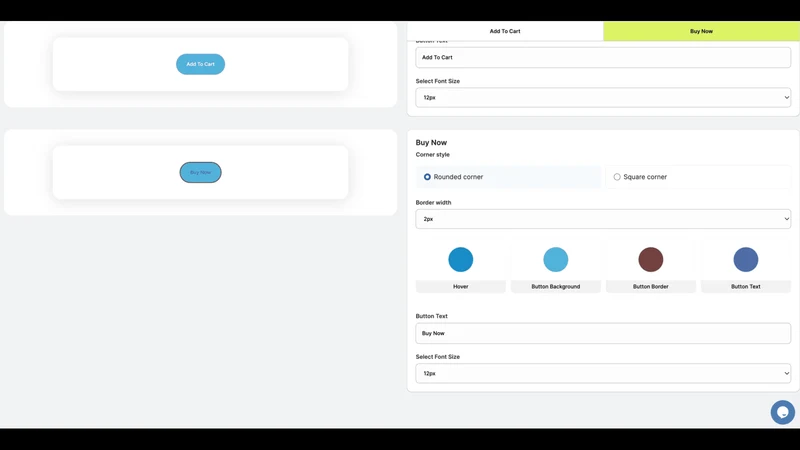This screenshot has width=800, height=450.
Task: Click the Buy Now section heading
Action: (431, 142)
